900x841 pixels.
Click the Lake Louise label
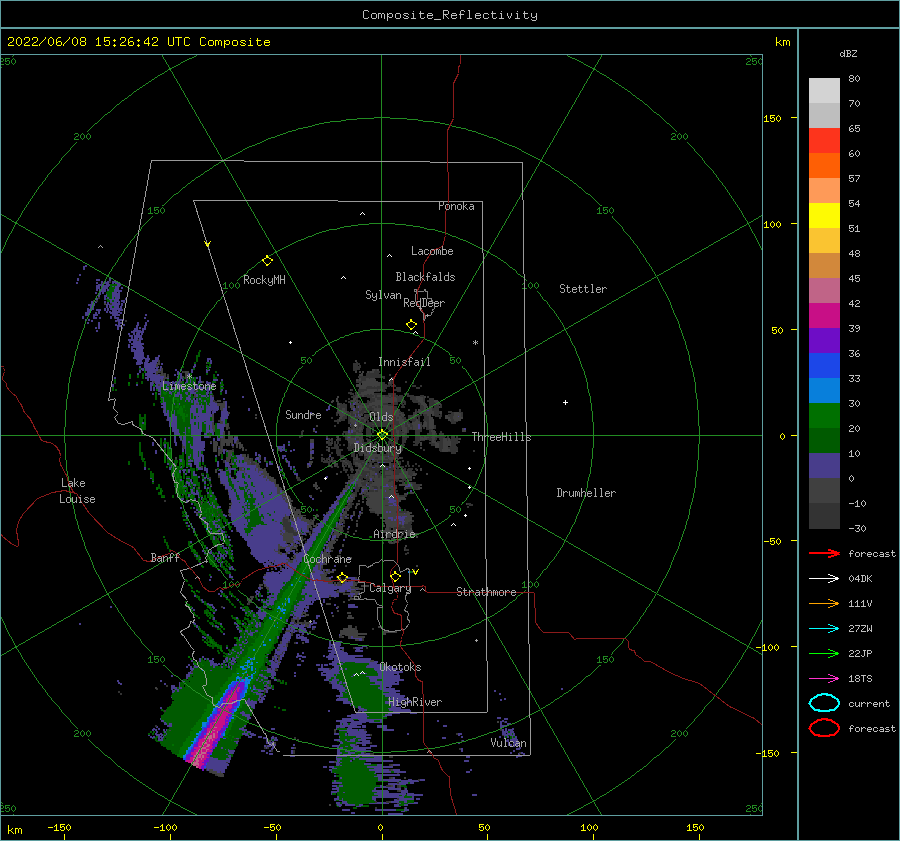(77, 491)
